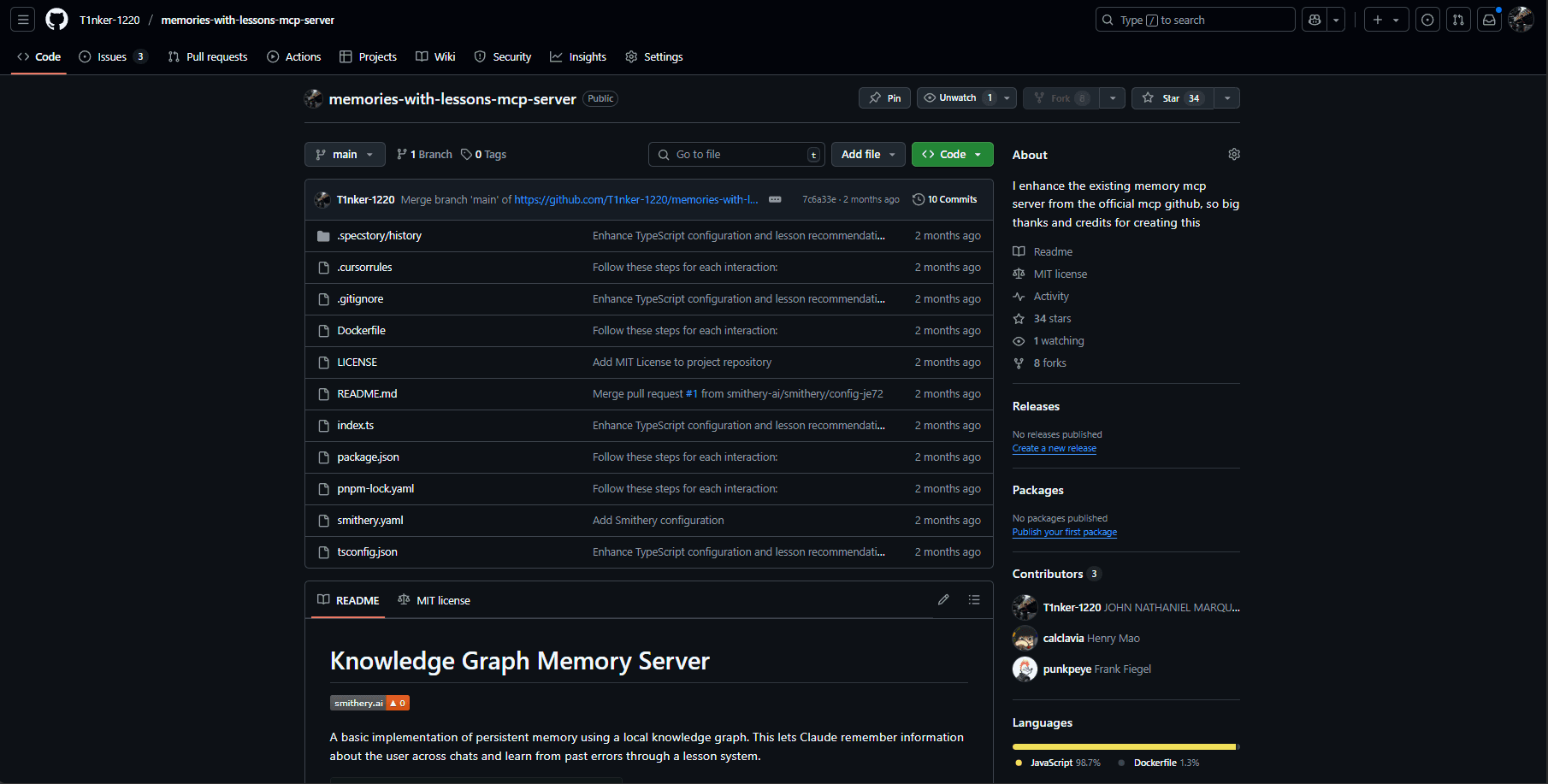Expand the commit message ellipsis
The height and width of the screenshot is (784, 1548).
(775, 199)
